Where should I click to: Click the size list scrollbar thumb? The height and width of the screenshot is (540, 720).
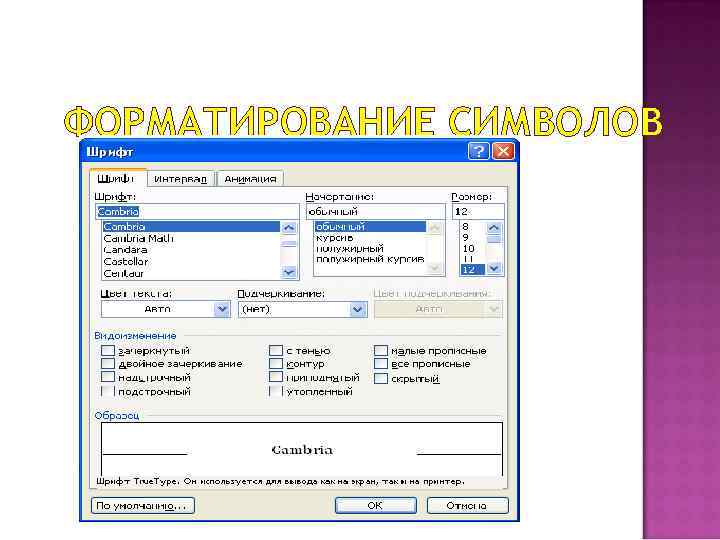[494, 239]
